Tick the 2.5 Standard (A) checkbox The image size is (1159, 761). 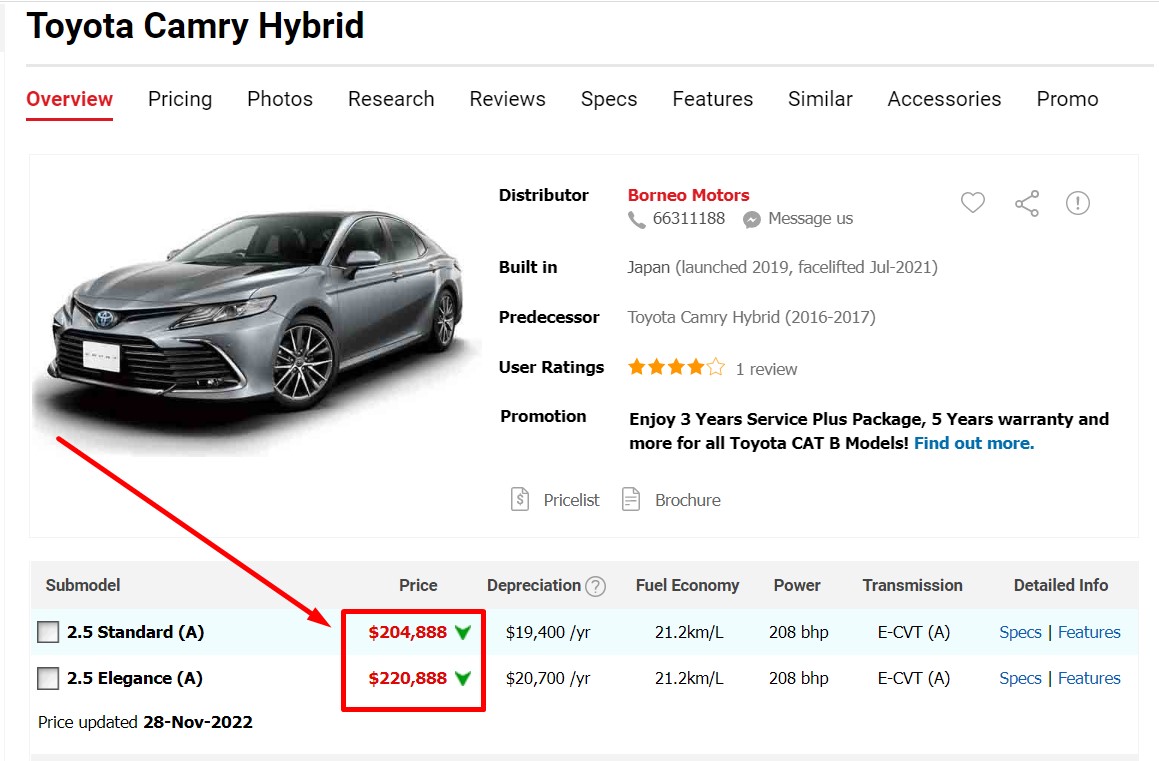click(48, 632)
